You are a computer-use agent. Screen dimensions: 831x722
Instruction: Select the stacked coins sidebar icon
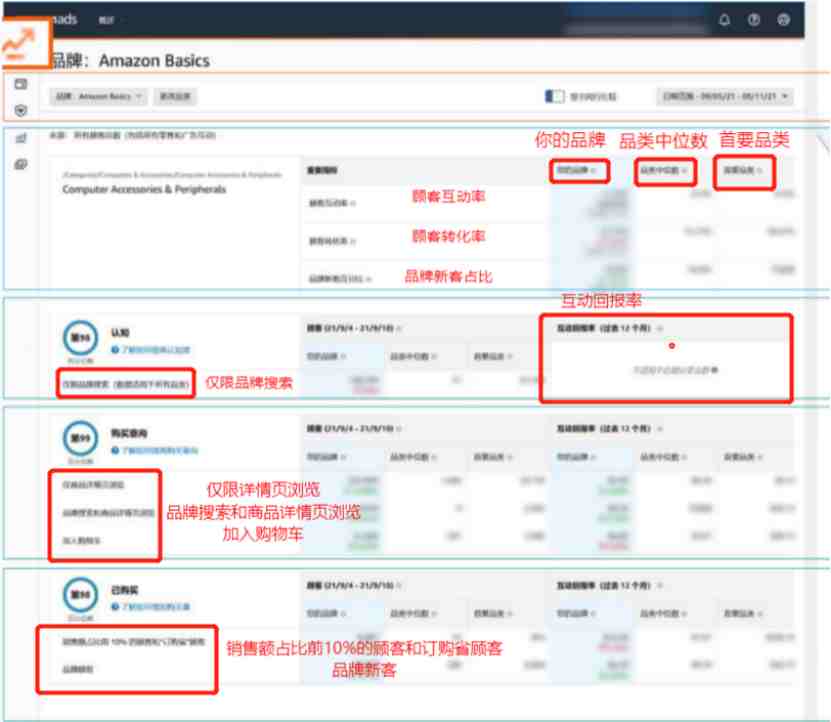point(21,164)
